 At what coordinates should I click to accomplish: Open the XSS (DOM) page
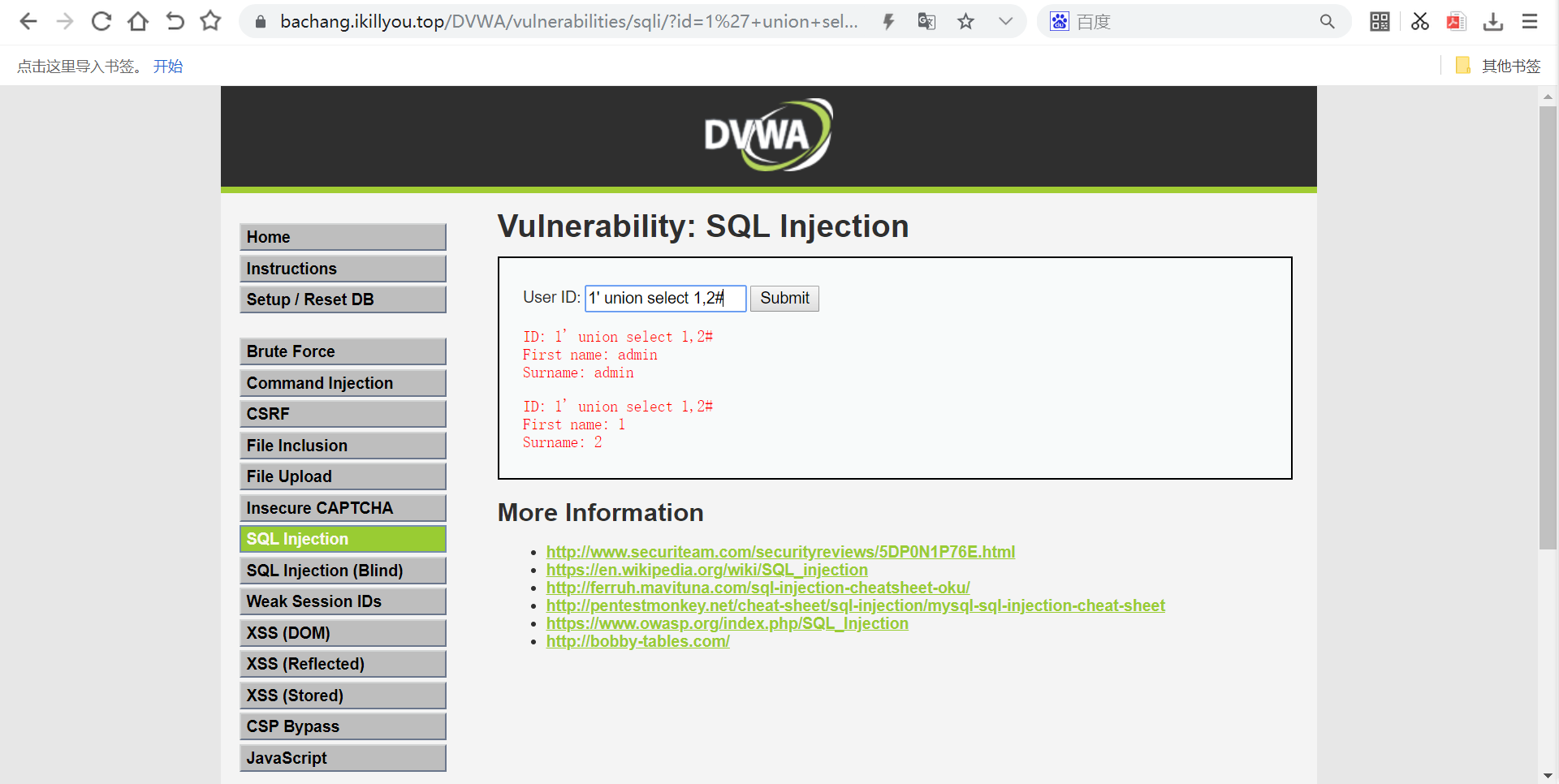coord(343,633)
